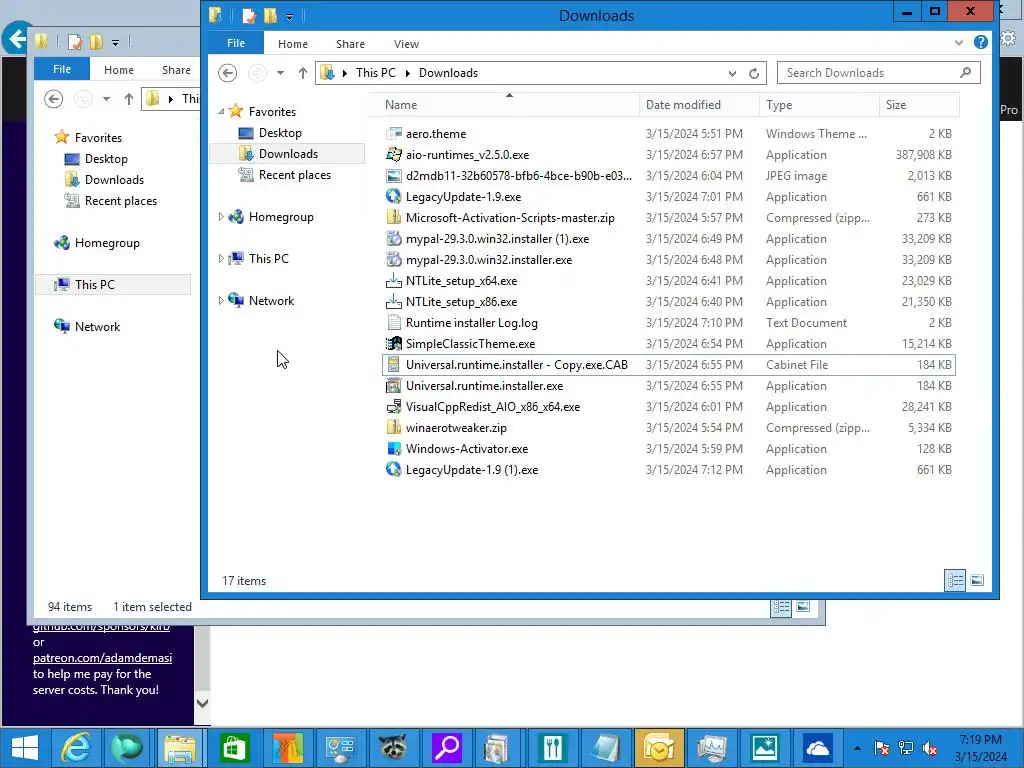
Task: Select the Universal.runtime.installer.exe icon
Action: click(x=393, y=385)
